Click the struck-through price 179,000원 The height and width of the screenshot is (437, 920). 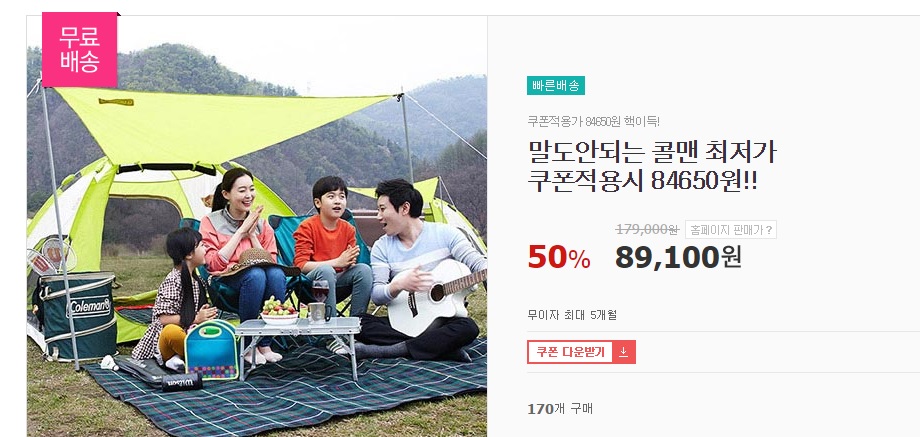(x=647, y=229)
